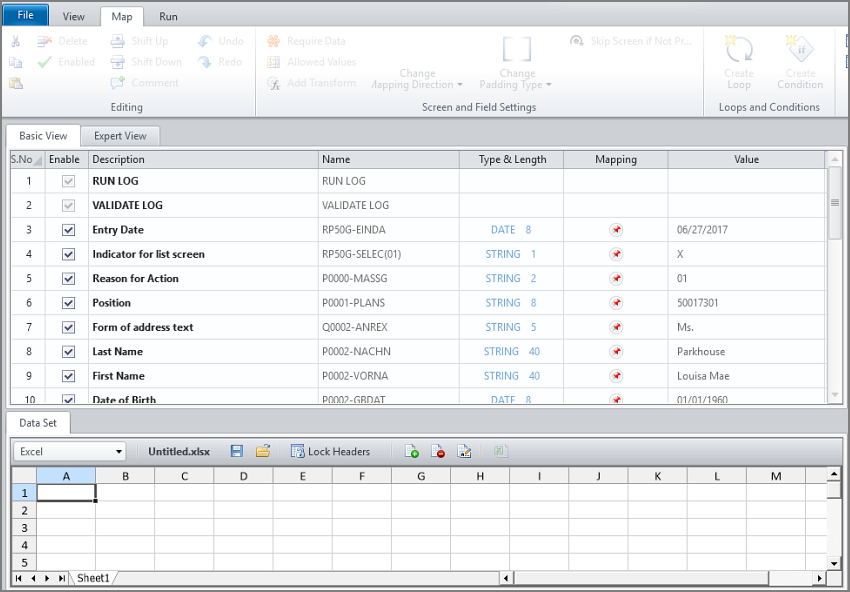Click the Create Condition icon
Viewport: 850px width, 592px height.
pos(800,50)
